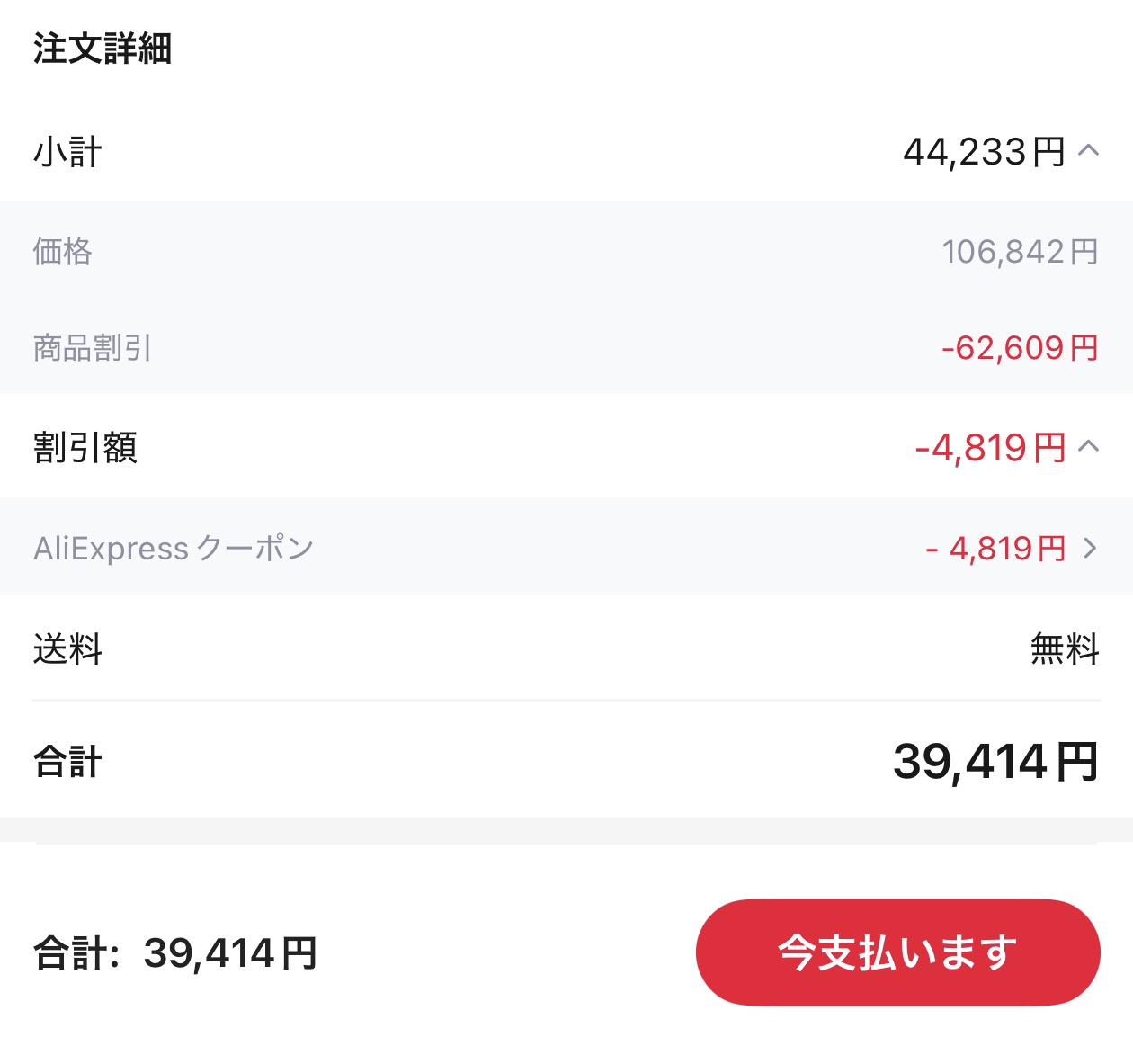Screen dimensions: 1133x1064
Task: Select the 商品割引 label
Action: [x=93, y=347]
